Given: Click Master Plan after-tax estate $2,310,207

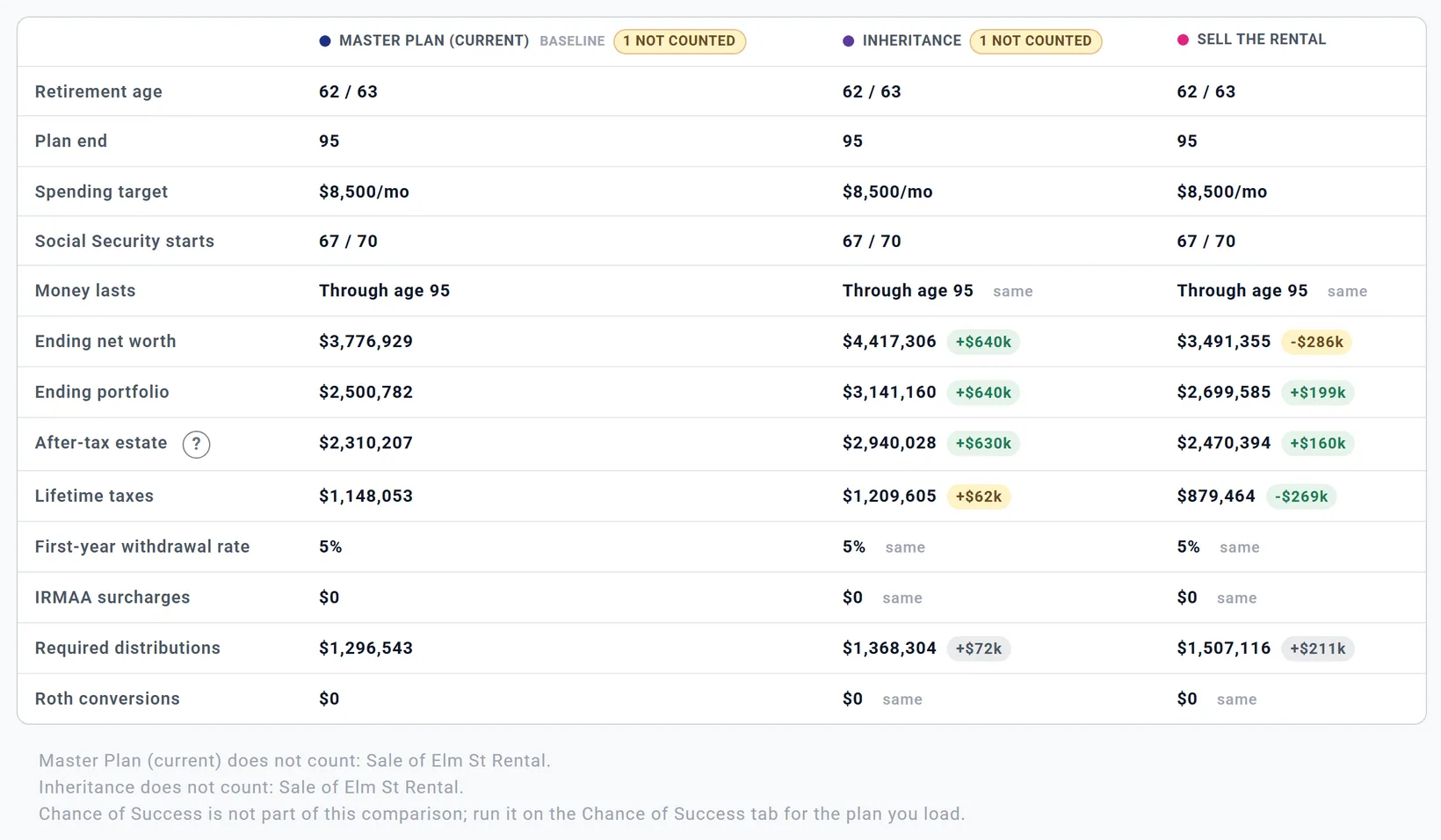Looking at the screenshot, I should click(366, 443).
